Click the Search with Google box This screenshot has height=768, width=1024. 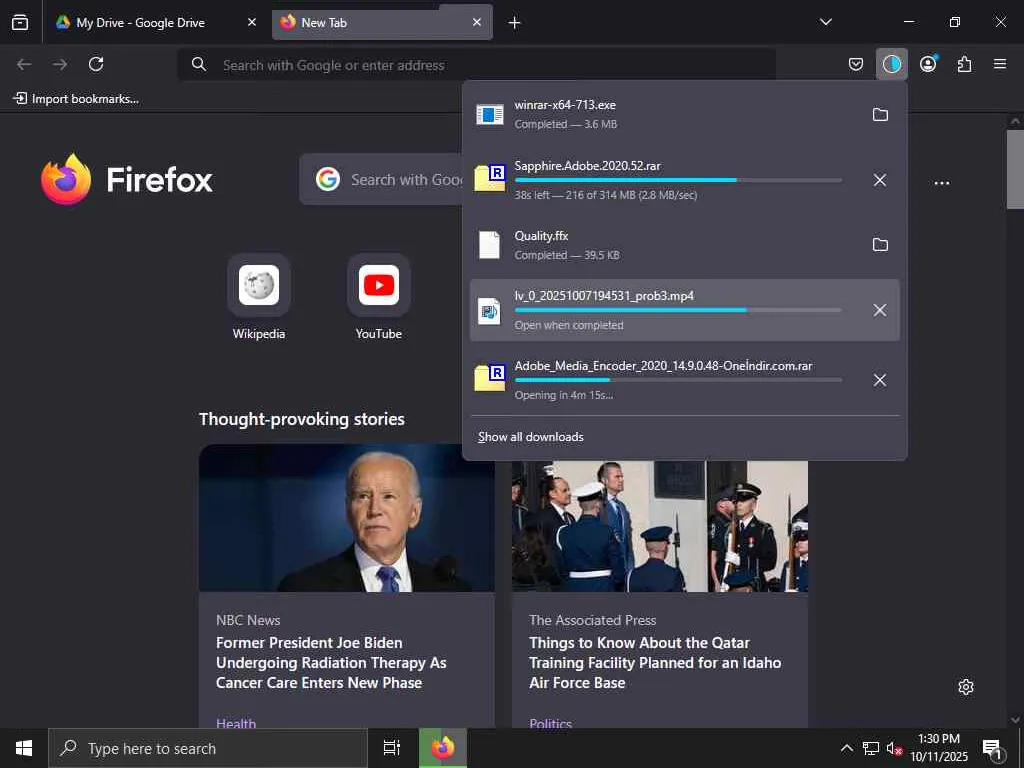(383, 180)
